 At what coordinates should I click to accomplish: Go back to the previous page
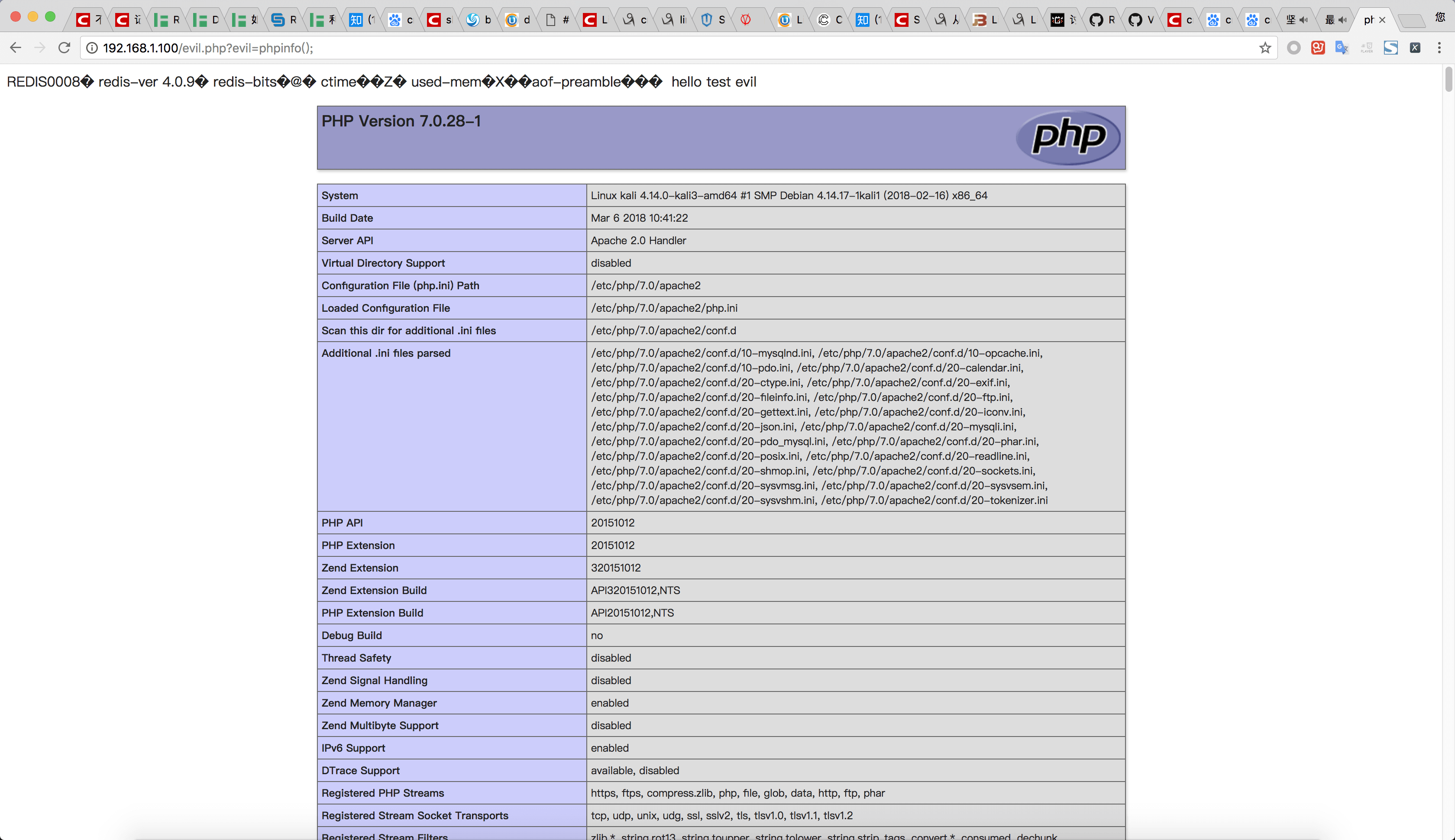[16, 48]
